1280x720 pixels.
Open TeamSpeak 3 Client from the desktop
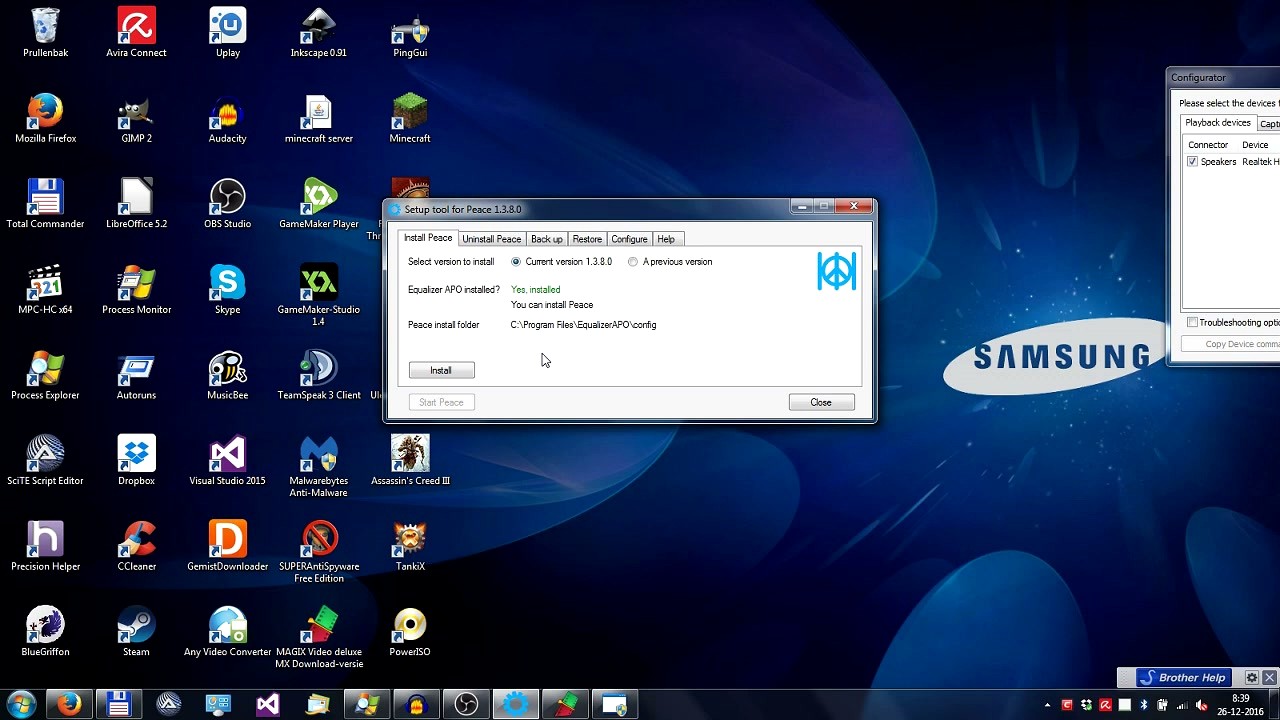click(318, 369)
